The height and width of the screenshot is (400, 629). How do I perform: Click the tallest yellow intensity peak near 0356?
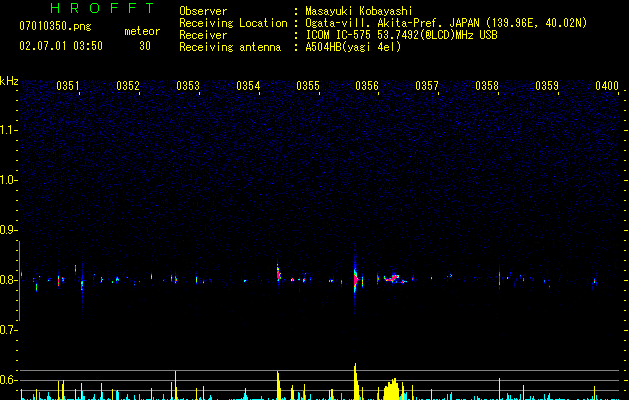click(355, 381)
